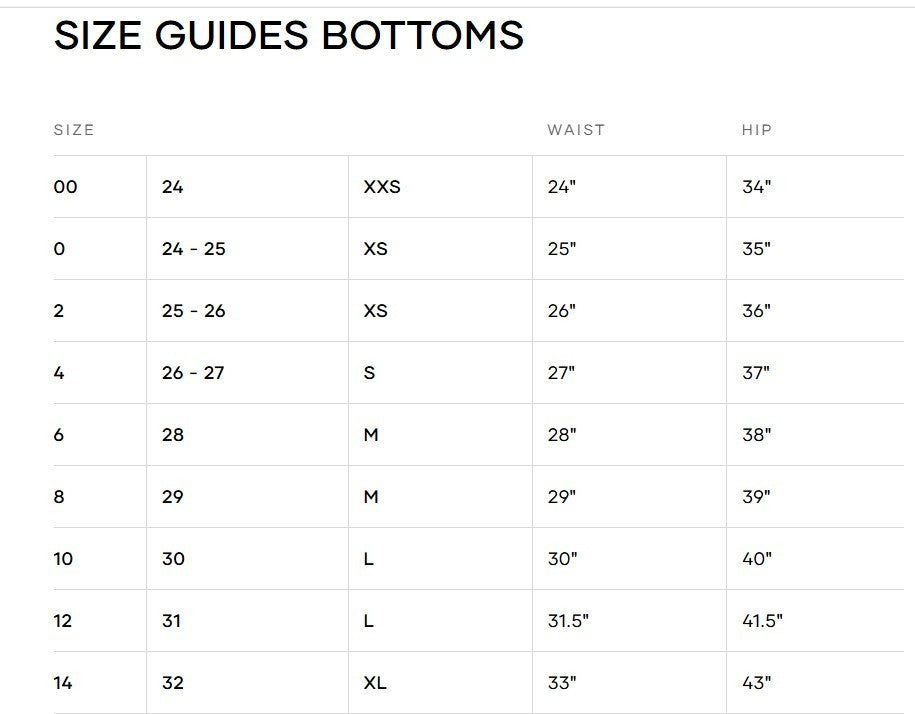This screenshot has height=714, width=915.
Task: Click the SIZE GUIDES BOTTOMS heading
Action: [x=289, y=35]
